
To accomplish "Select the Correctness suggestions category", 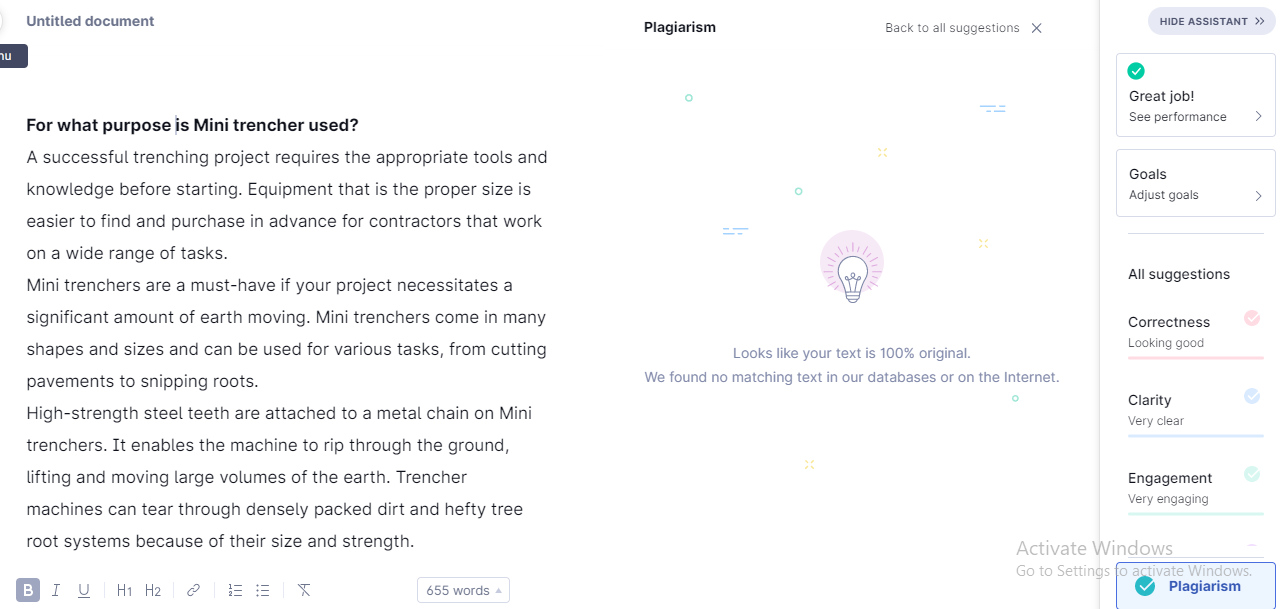I will 1193,332.
